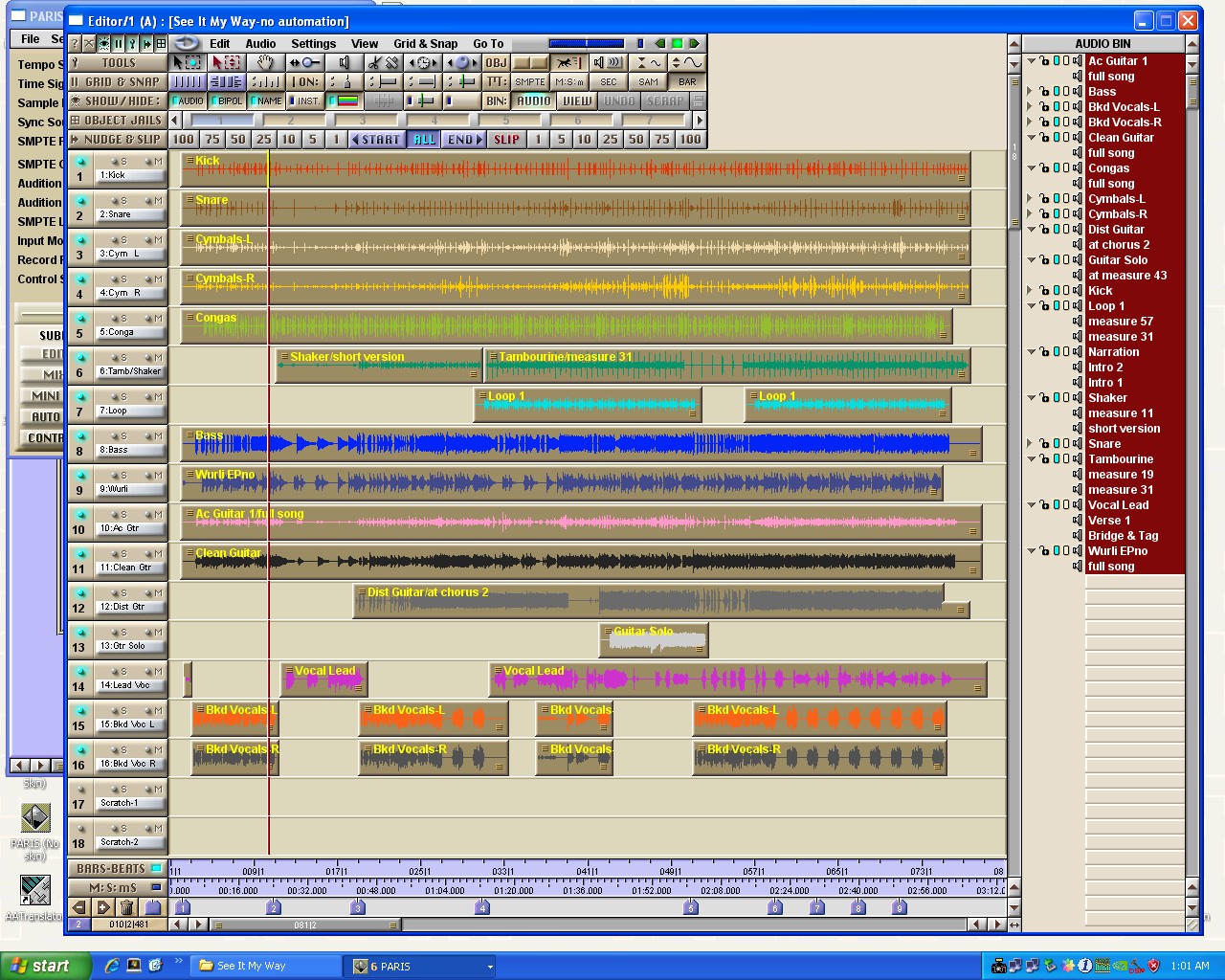Open the Grid & Snap menu
Screen dimensions: 1225x980
coord(426,43)
